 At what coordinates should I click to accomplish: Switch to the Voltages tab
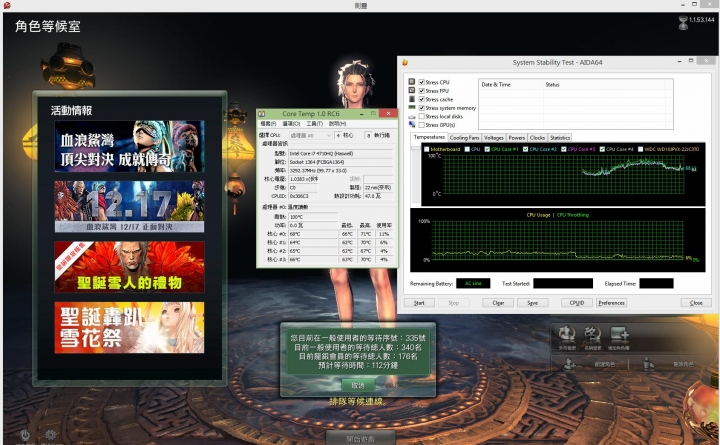494,138
